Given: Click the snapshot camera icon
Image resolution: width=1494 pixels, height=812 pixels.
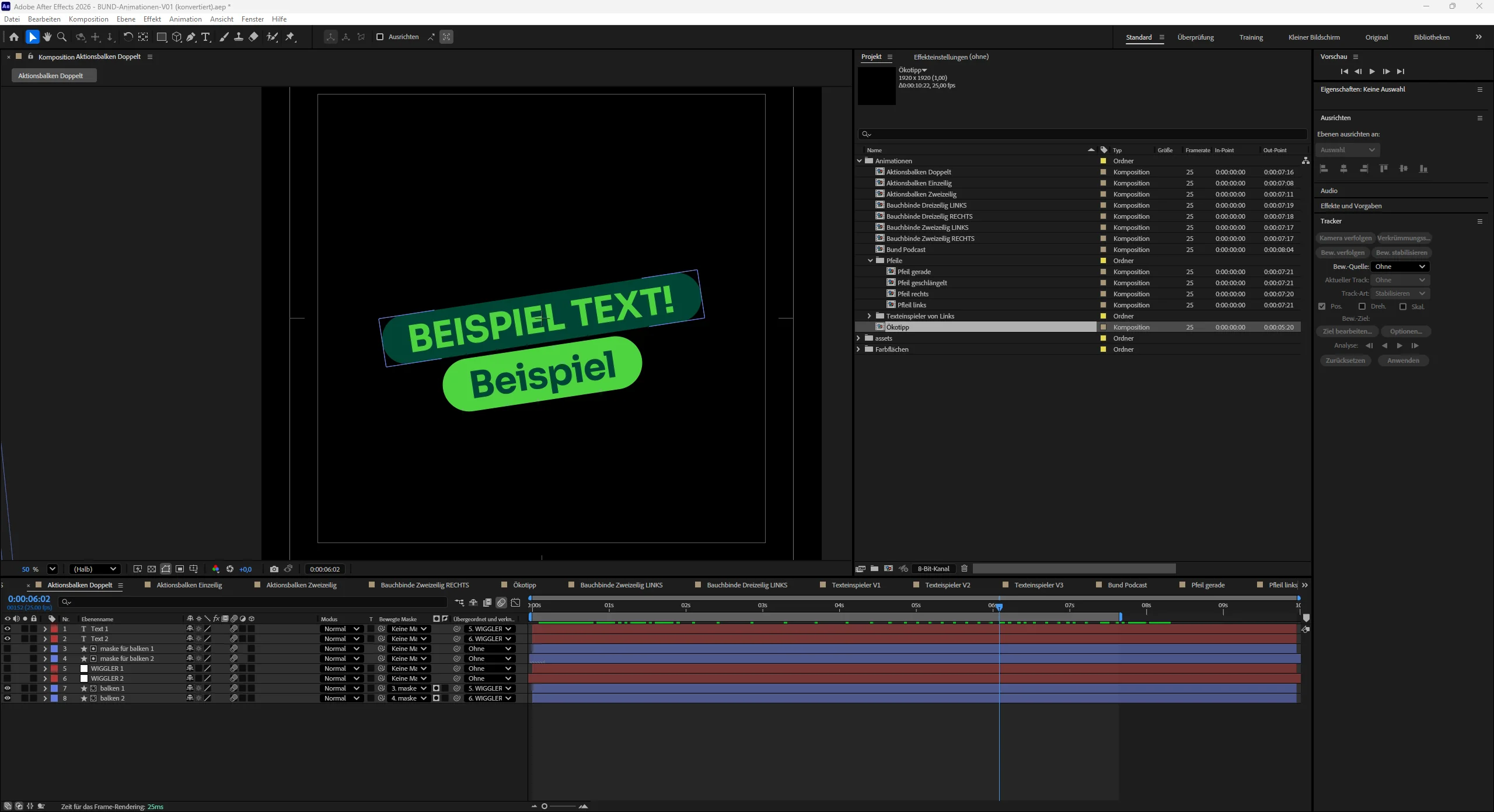Looking at the screenshot, I should pyautogui.click(x=274, y=569).
